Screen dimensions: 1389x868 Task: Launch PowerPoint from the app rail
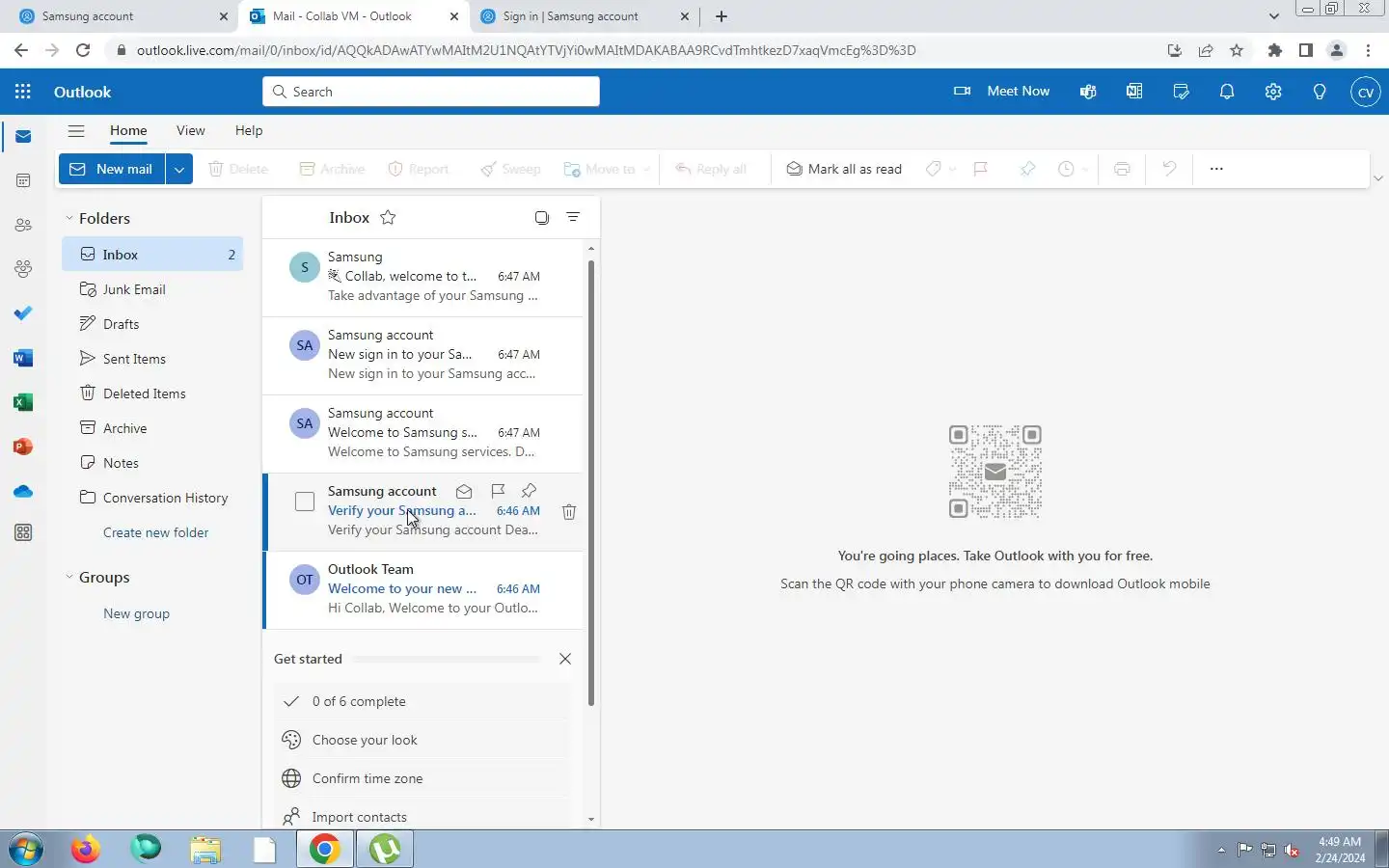coord(23,447)
